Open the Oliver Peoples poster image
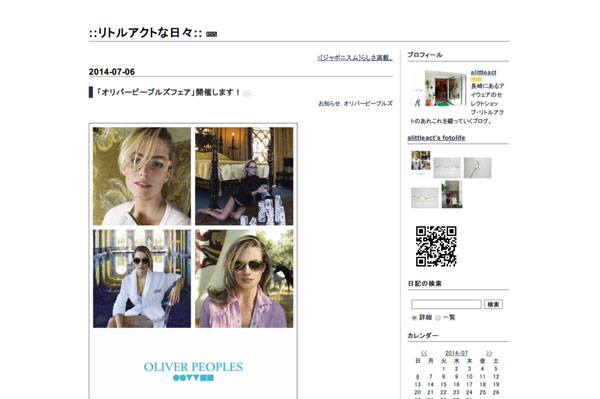 193,261
